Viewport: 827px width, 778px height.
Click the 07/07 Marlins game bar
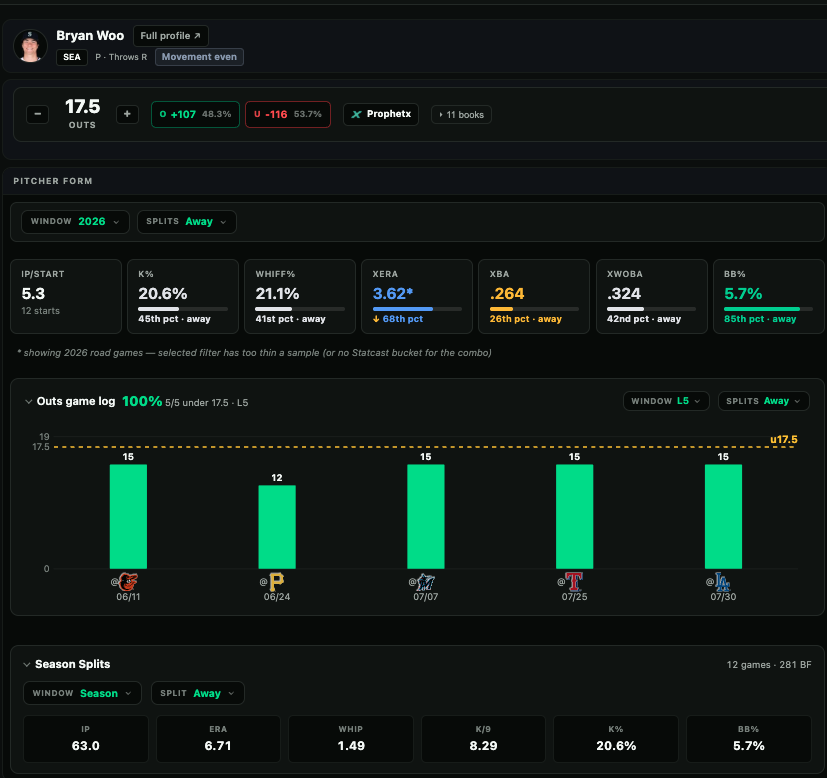pyautogui.click(x=426, y=516)
